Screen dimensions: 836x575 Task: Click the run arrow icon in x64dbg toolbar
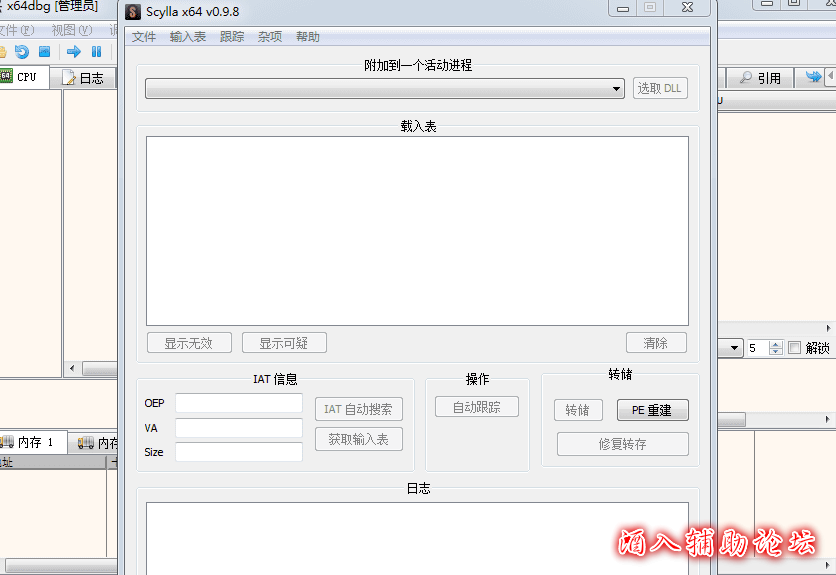click(x=74, y=52)
